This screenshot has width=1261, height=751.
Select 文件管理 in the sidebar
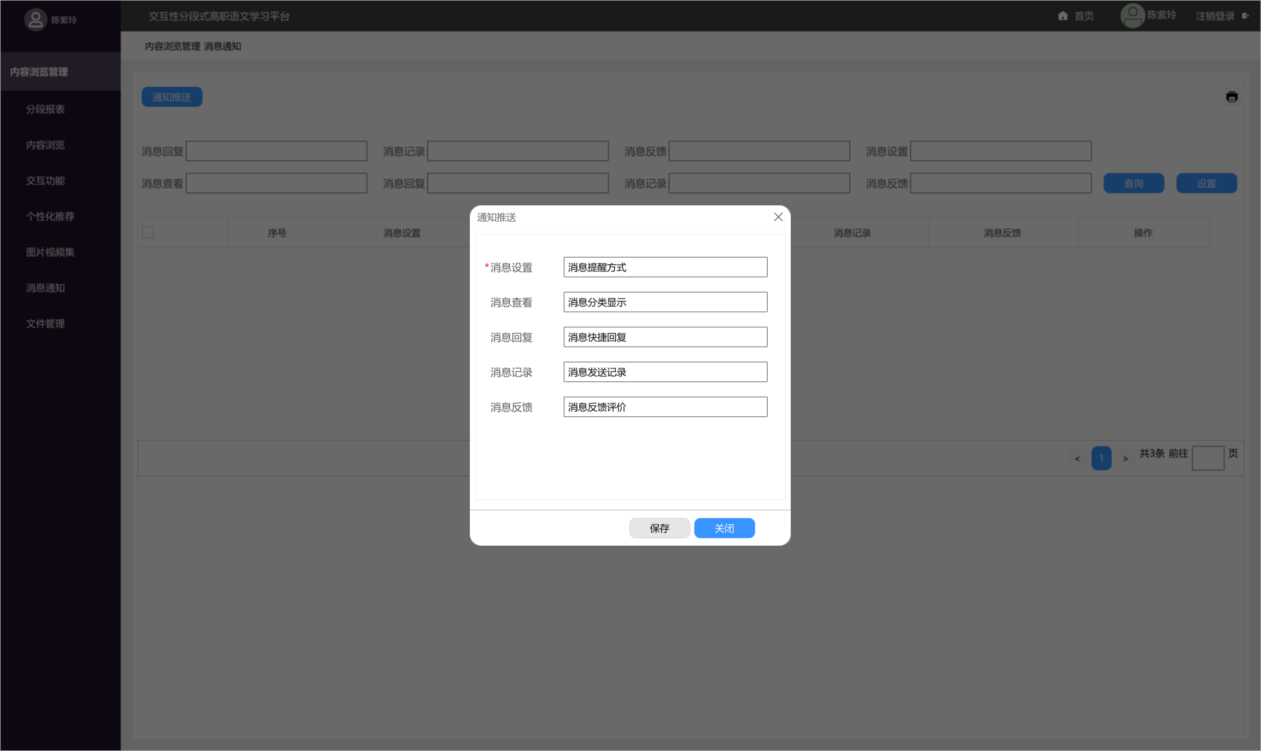[45, 324]
